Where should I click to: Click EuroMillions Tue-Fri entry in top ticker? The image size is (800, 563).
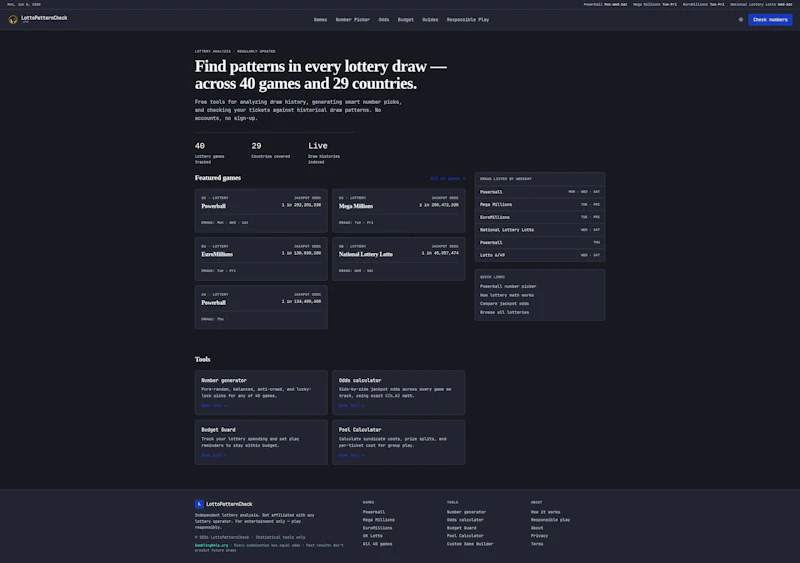click(704, 5)
